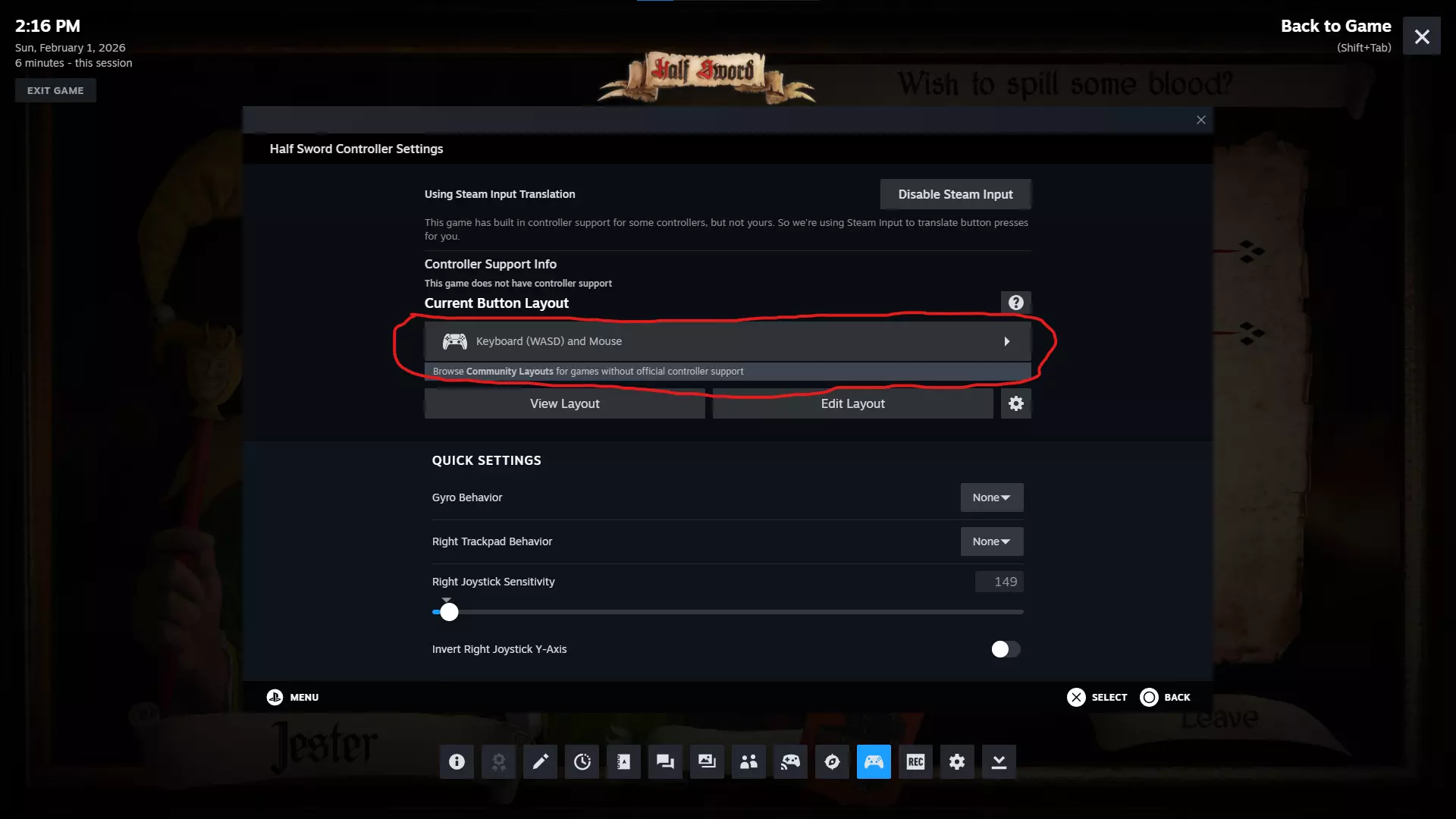Open the Game Info overlay icon
This screenshot has height=819, width=1456.
(x=457, y=761)
